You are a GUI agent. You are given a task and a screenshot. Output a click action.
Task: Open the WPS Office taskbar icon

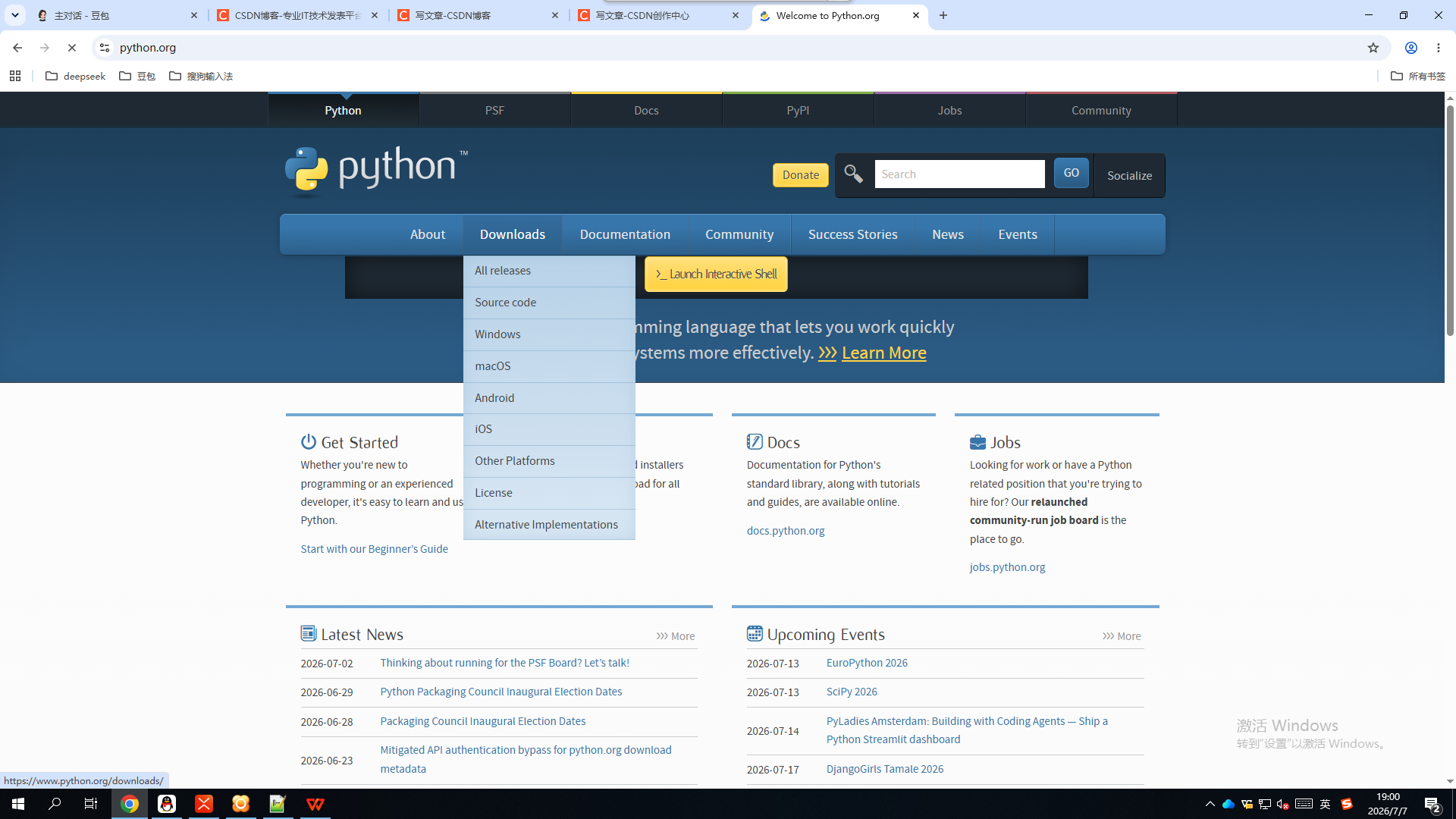tap(315, 804)
